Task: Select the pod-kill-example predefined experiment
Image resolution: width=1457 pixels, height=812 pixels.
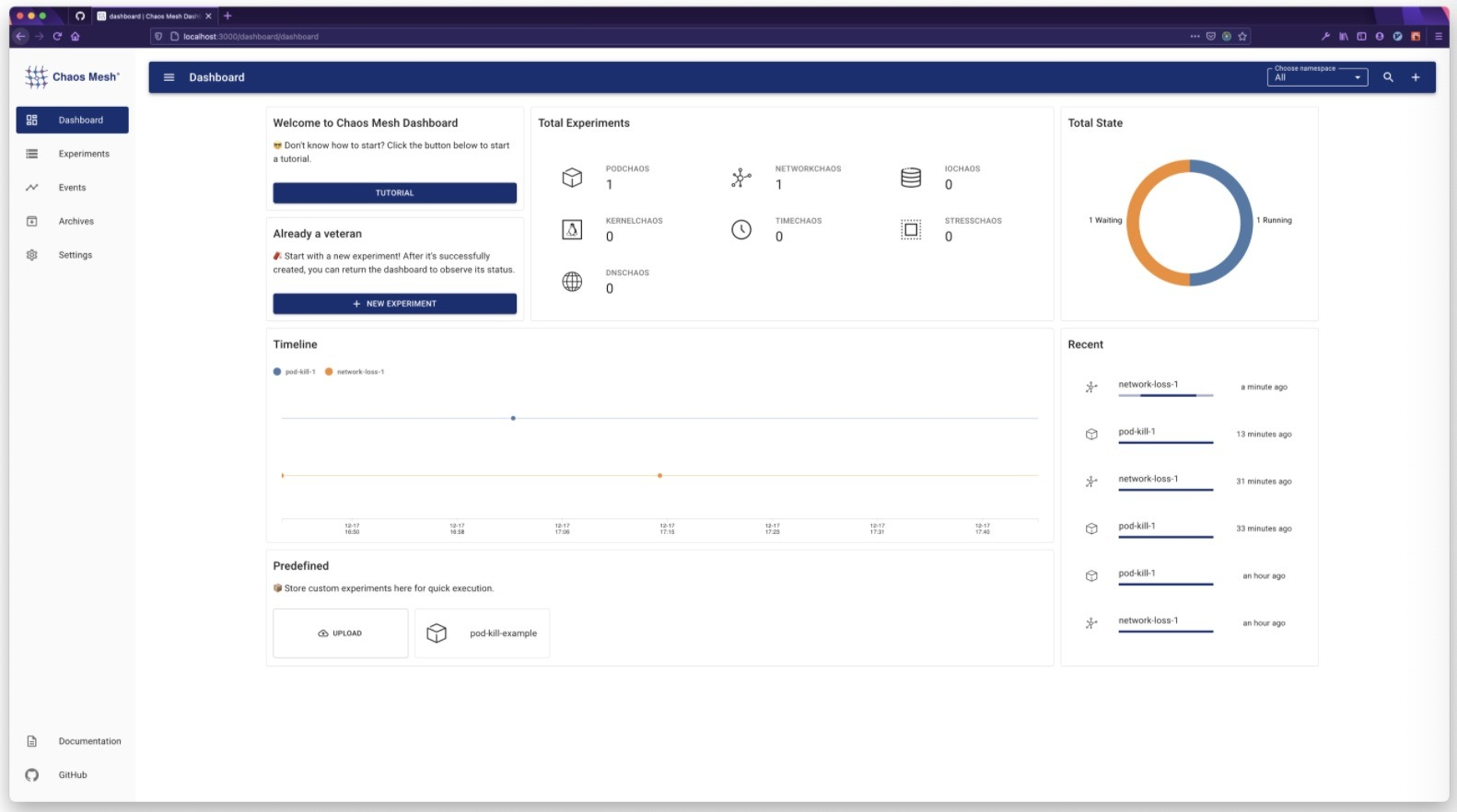Action: 483,633
